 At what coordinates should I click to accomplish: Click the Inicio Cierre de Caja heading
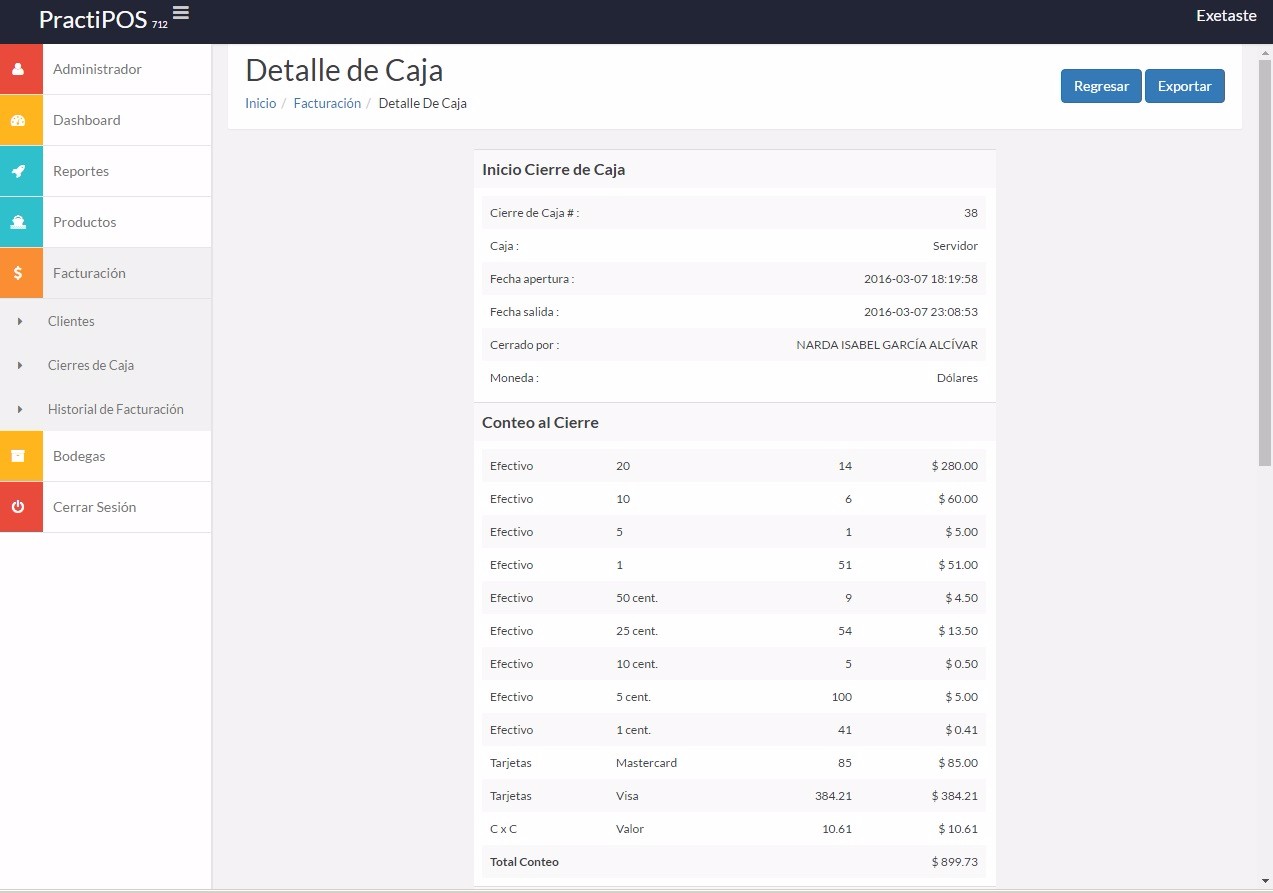(553, 170)
